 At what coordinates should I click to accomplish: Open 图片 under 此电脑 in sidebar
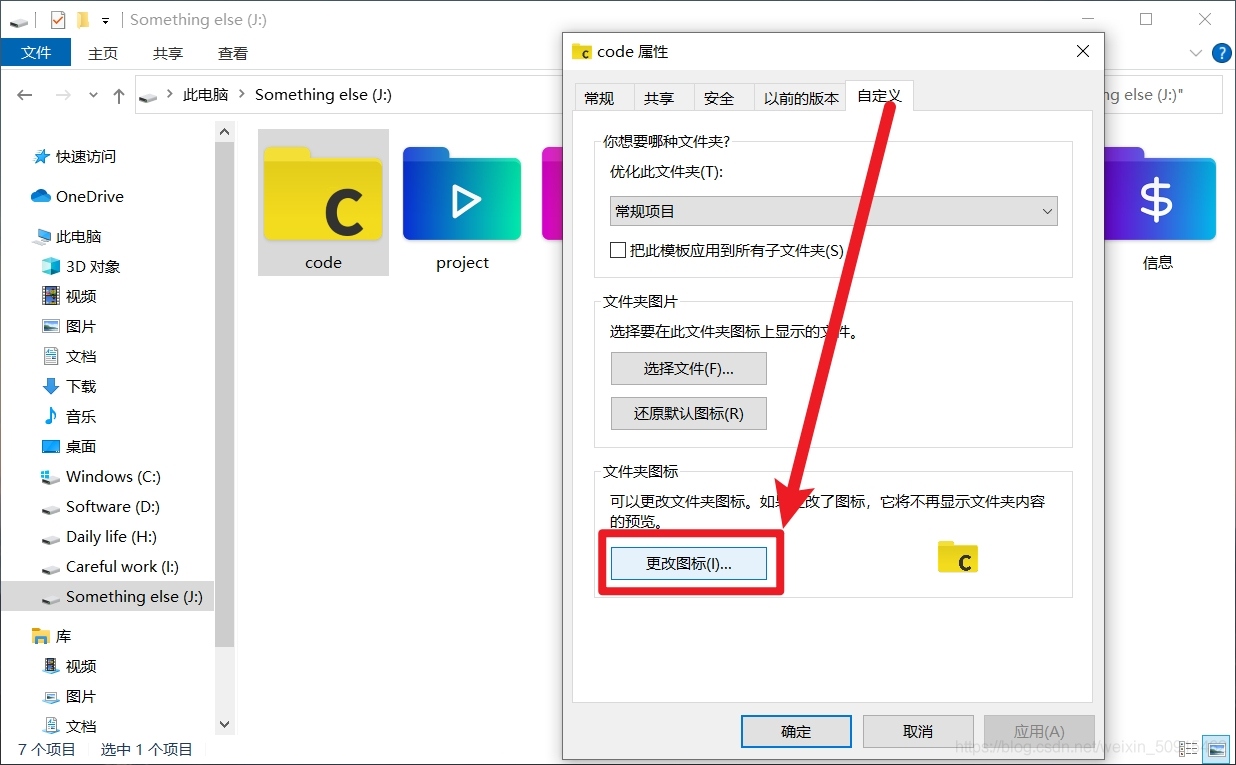pyautogui.click(x=69, y=327)
